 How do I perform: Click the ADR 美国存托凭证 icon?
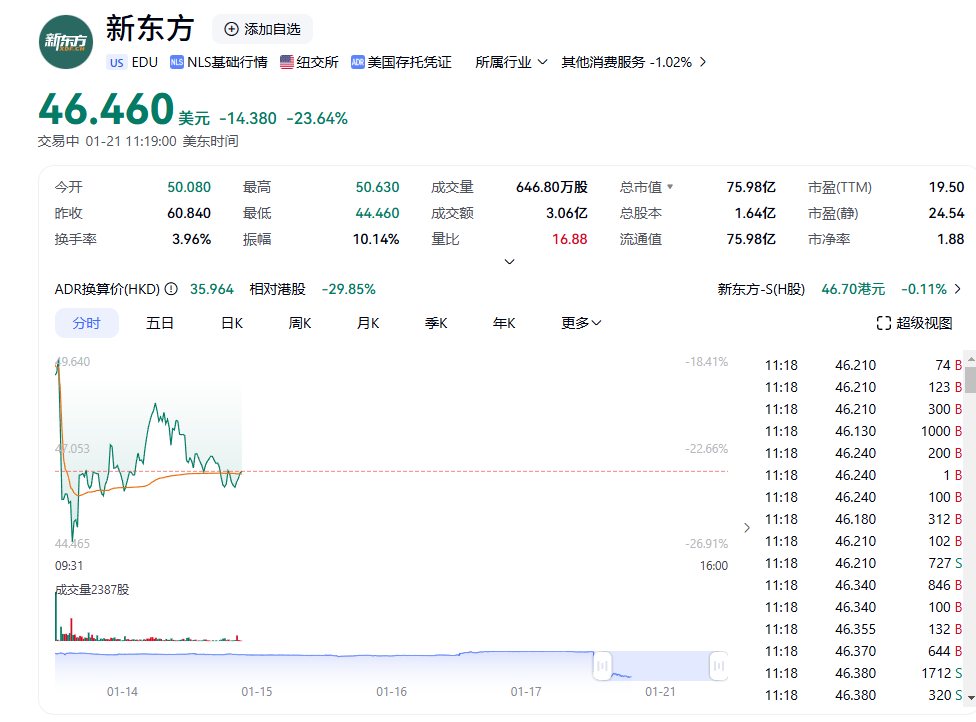[x=358, y=62]
